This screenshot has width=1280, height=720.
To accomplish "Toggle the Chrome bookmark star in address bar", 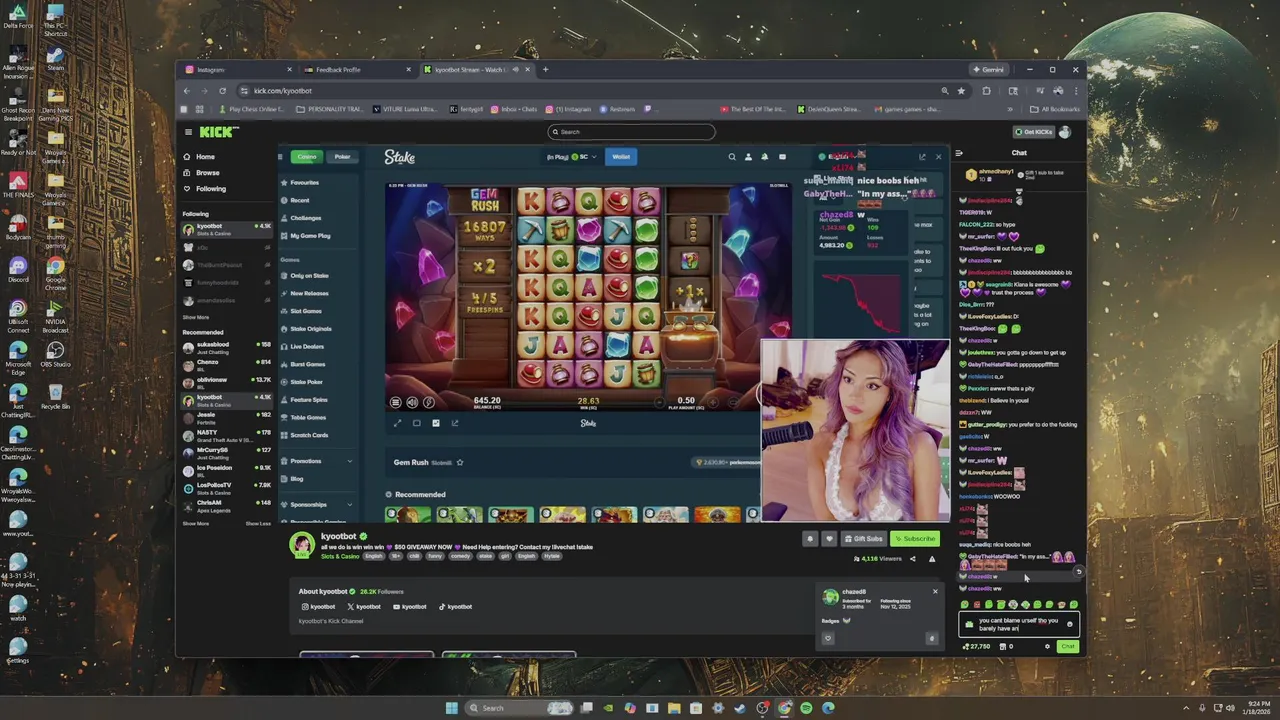I will tap(961, 91).
